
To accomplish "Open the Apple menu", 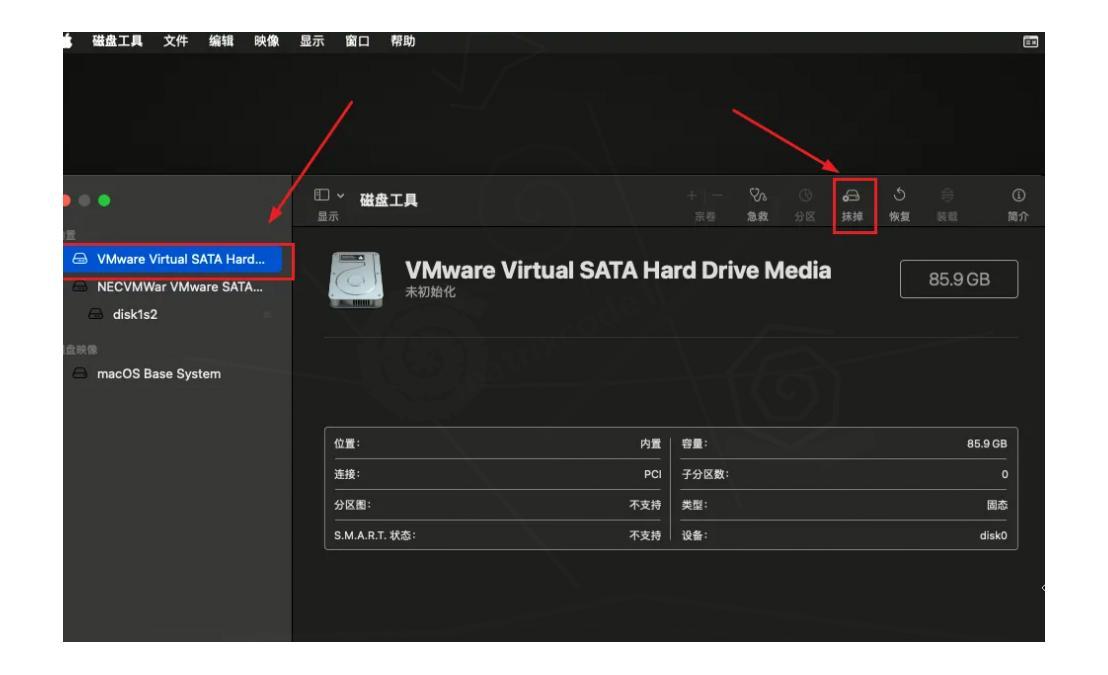I will click(x=68, y=41).
